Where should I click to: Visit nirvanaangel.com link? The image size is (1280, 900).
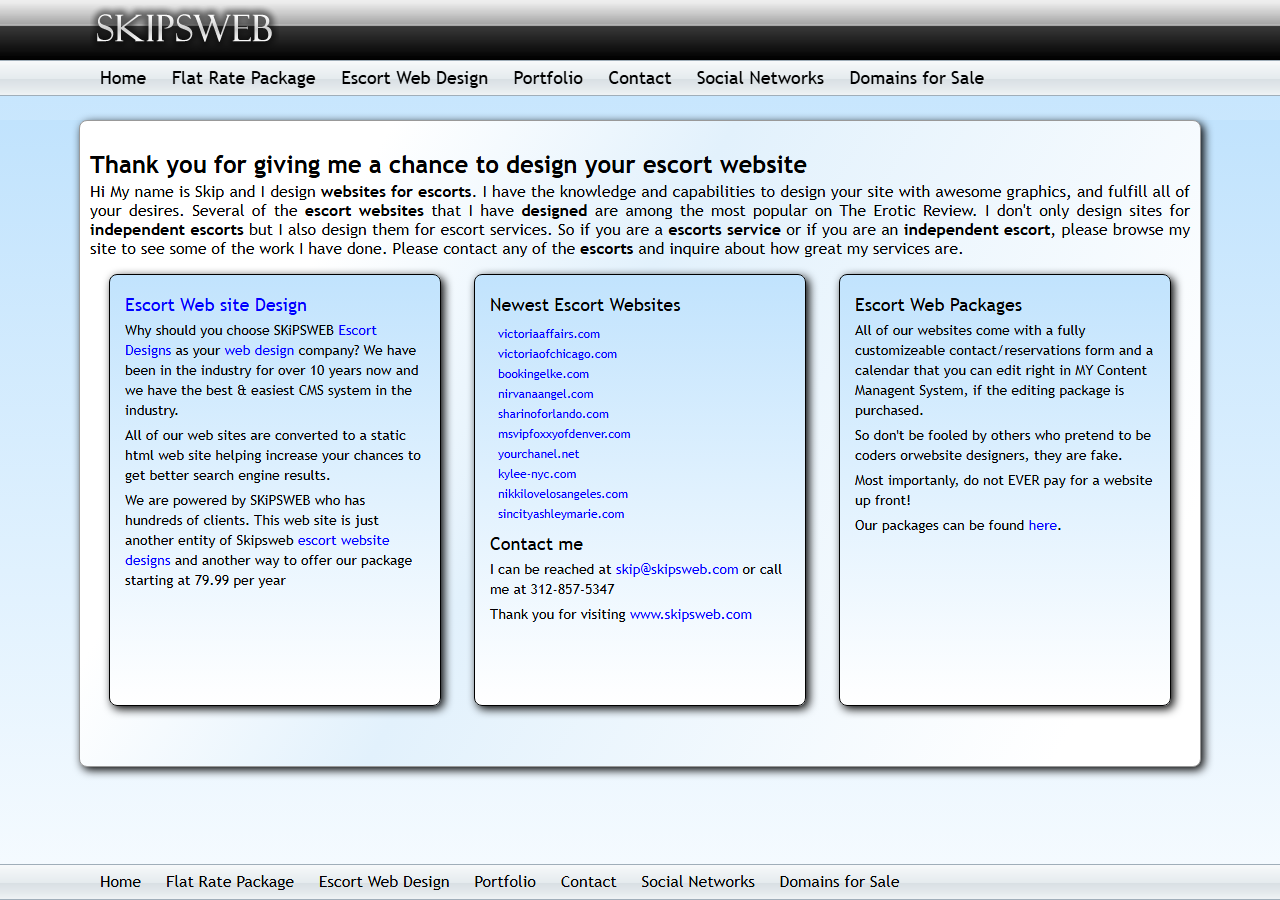(546, 394)
